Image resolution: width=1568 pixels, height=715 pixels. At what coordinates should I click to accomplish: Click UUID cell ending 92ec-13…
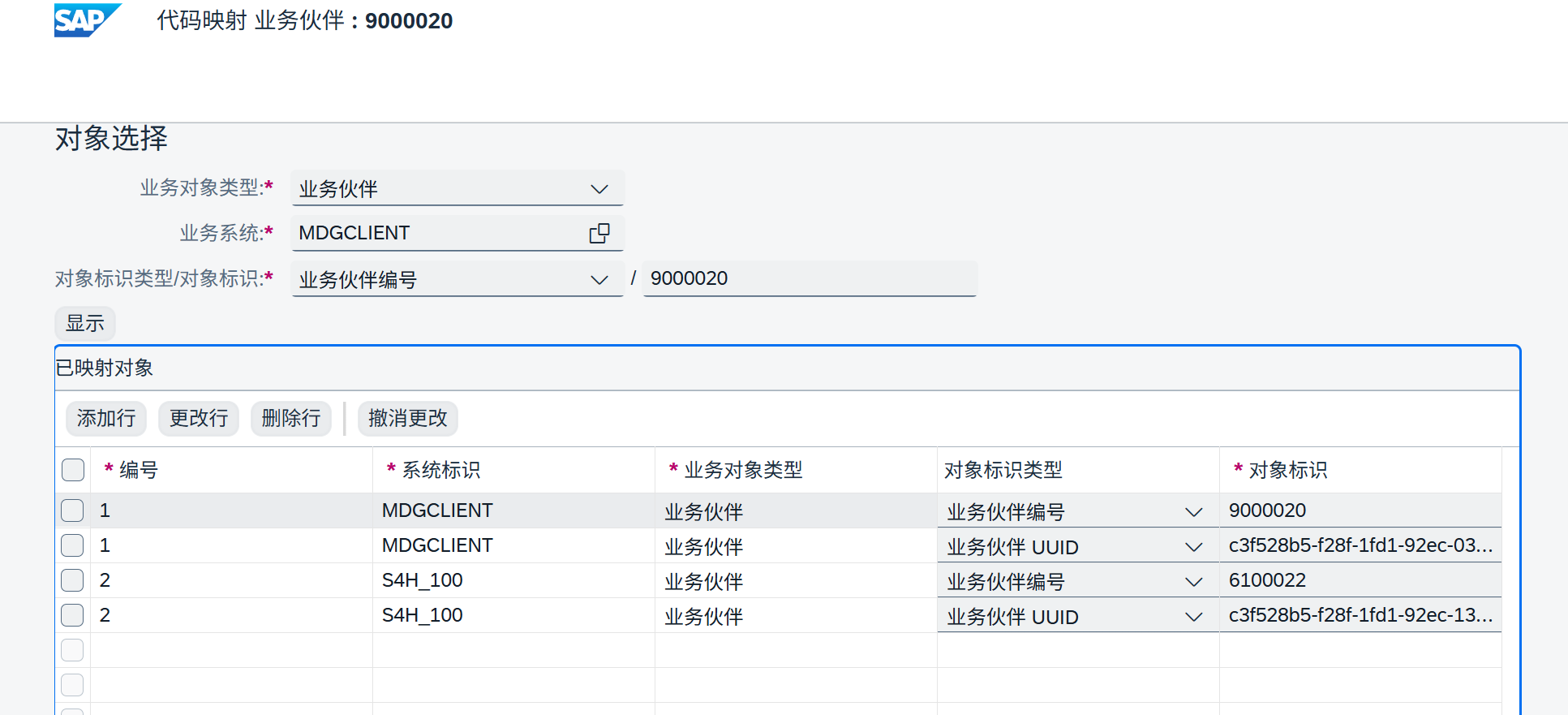tap(1360, 615)
